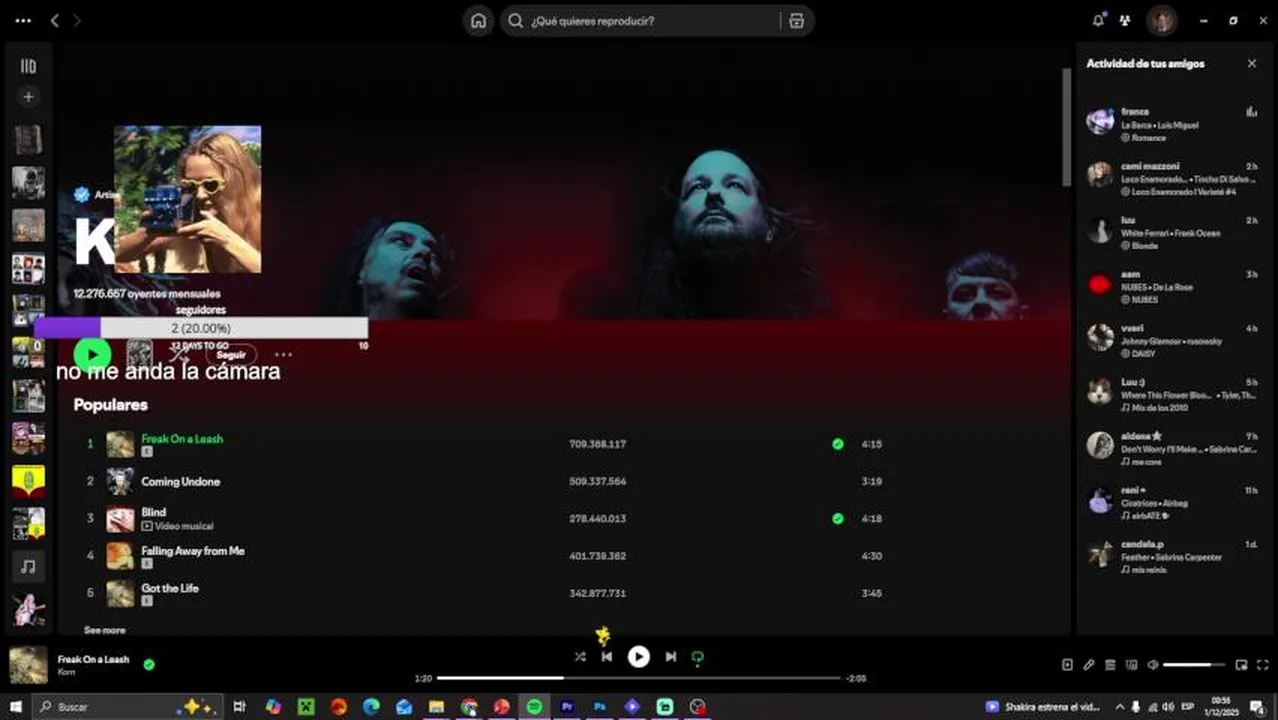
Task: Open the miniplayer icon
Action: click(x=1241, y=665)
